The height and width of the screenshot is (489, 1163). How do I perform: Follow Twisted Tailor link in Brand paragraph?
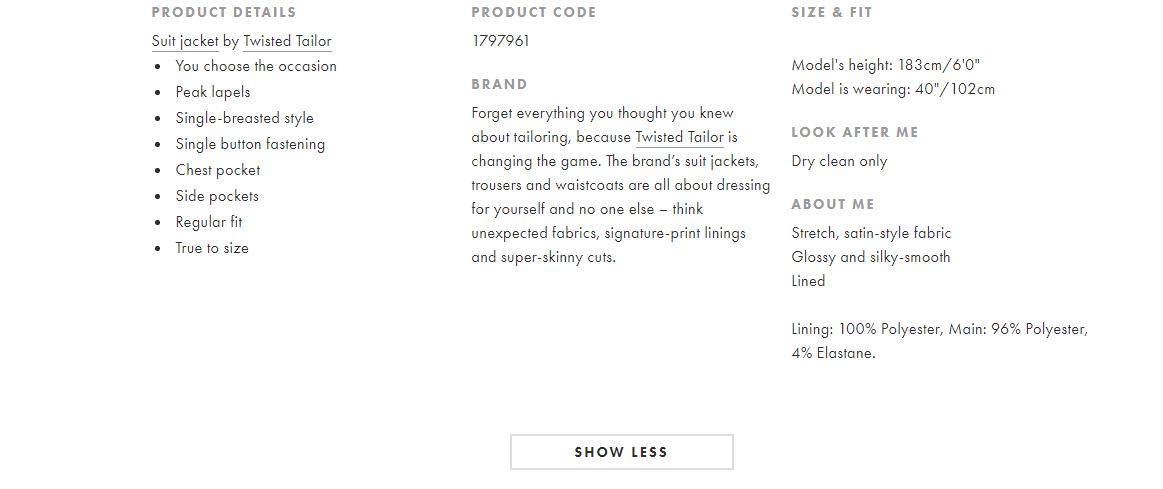tap(679, 137)
